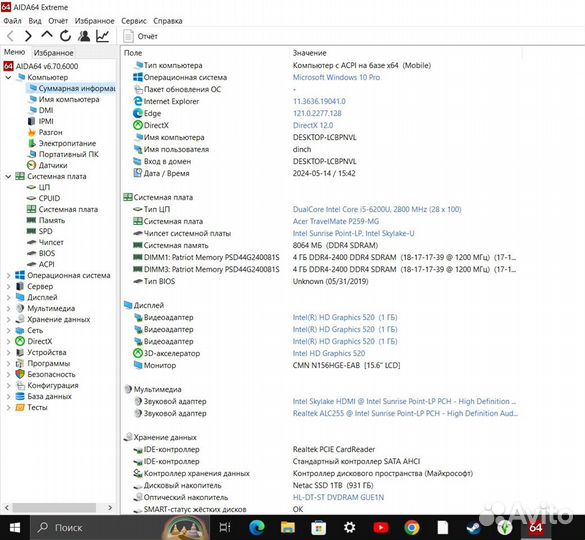Click the scrollbar right arrow in tree panel

[110, 508]
